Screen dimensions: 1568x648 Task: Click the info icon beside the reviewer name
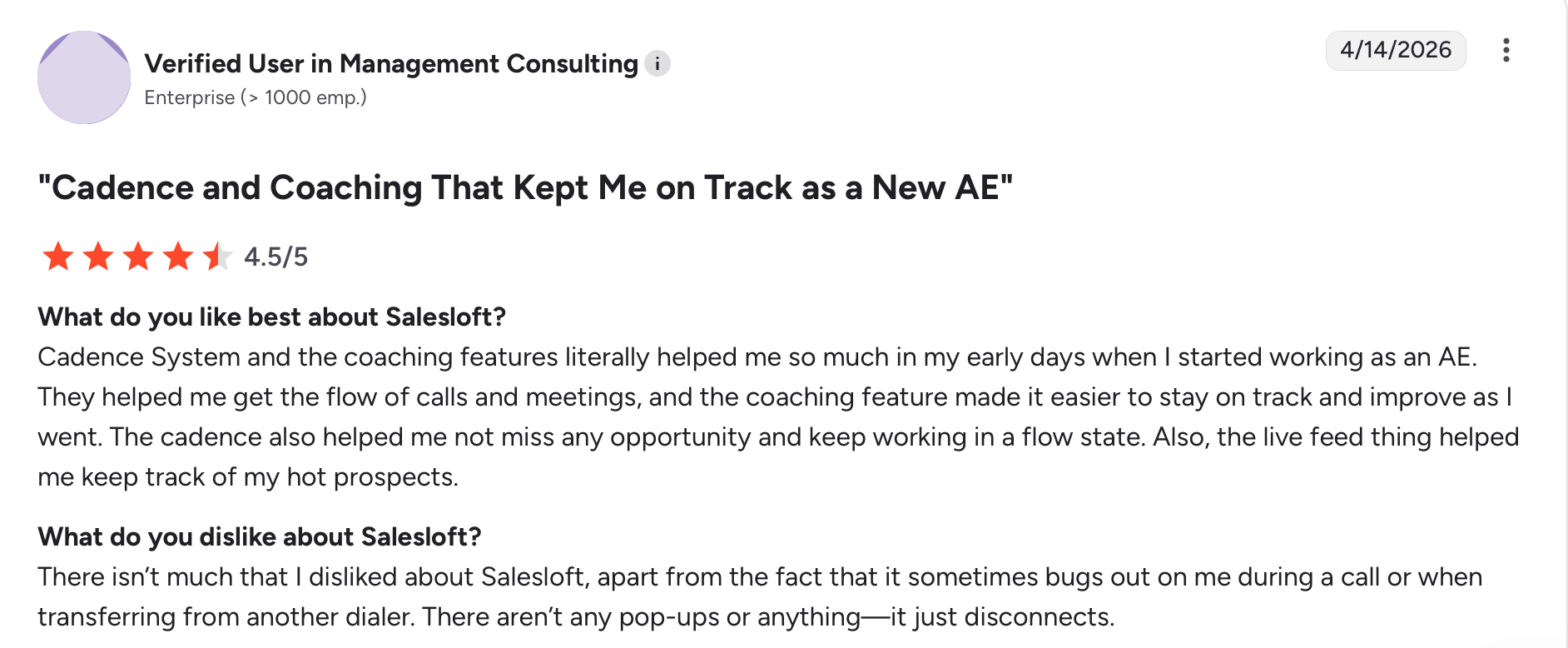pos(657,63)
